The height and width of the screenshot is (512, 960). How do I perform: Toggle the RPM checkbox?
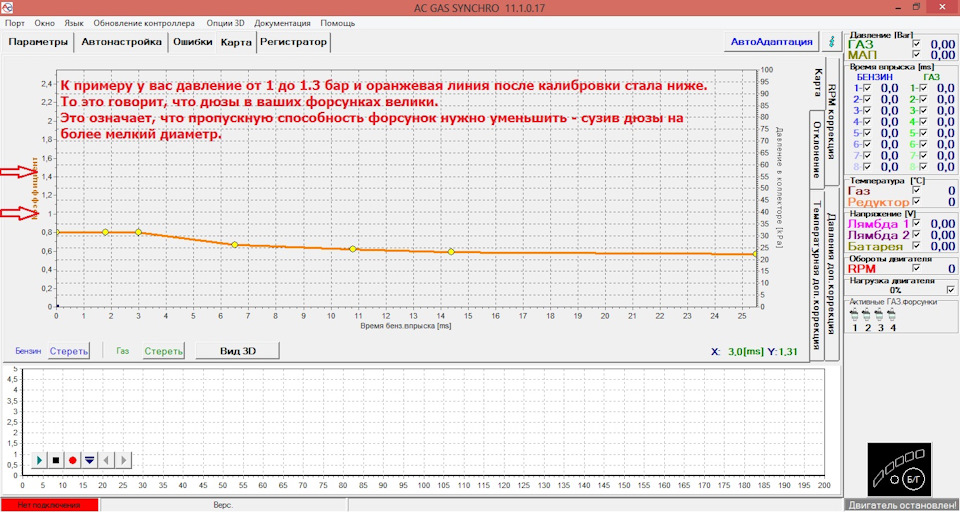click(x=917, y=268)
